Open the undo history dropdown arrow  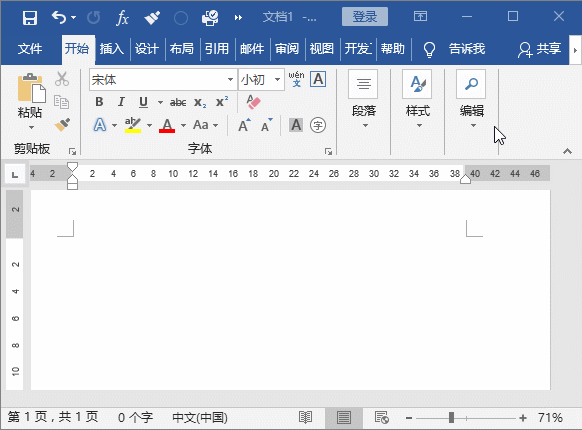click(x=73, y=17)
